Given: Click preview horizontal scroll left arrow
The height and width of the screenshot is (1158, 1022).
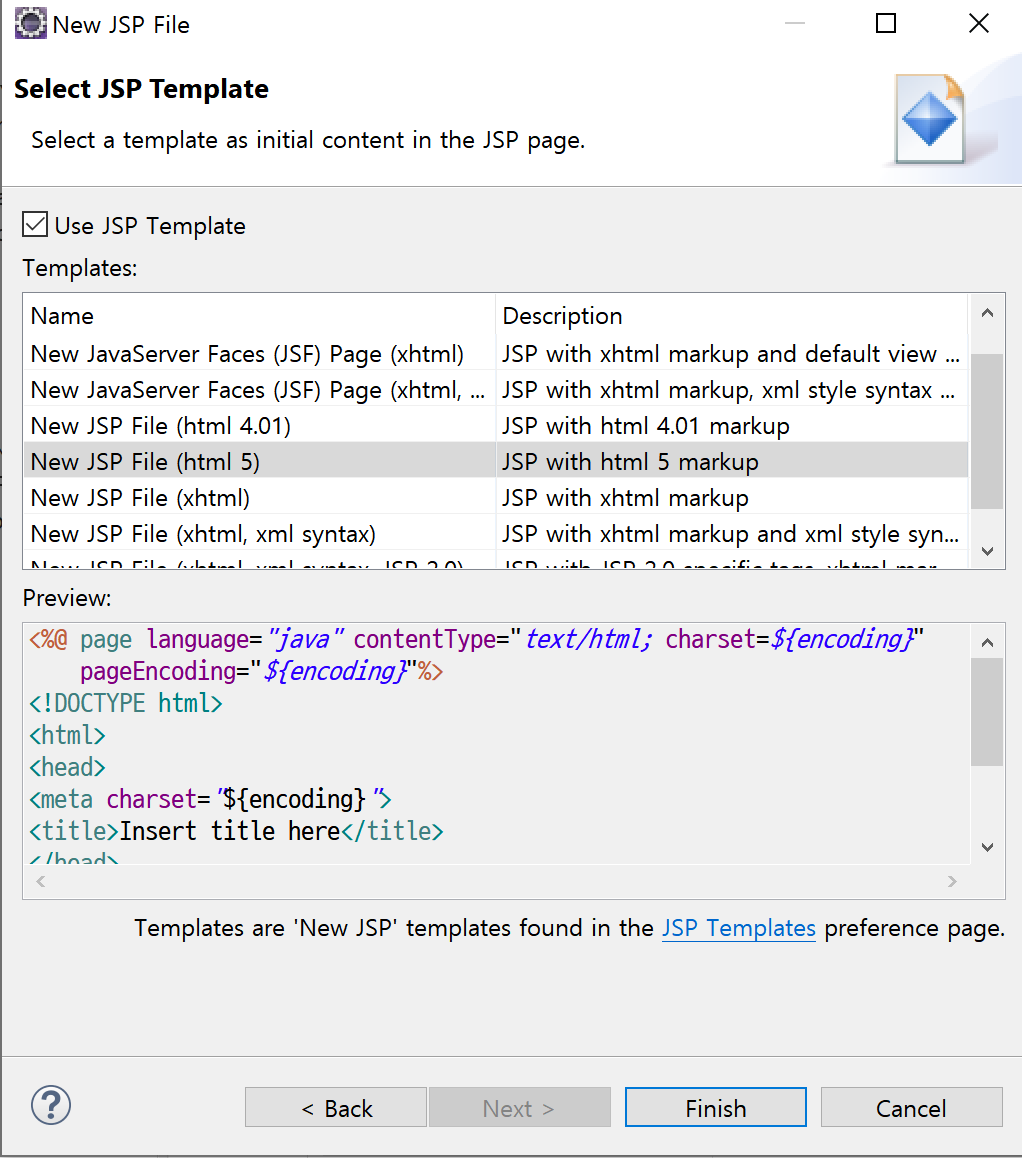Looking at the screenshot, I should point(41,881).
